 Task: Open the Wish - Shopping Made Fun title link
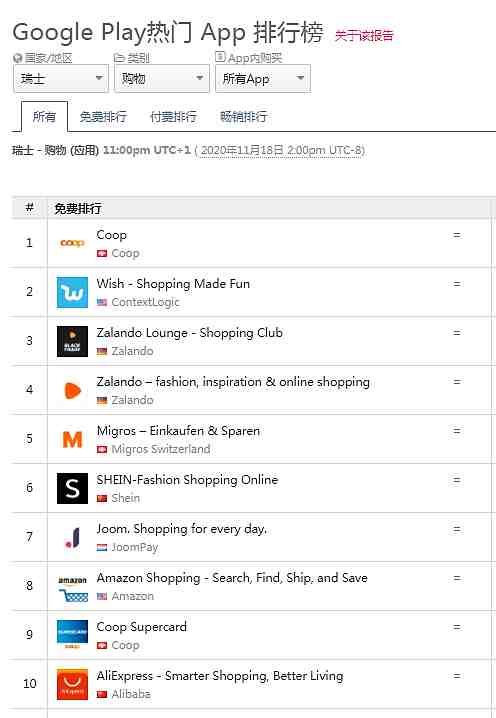(173, 284)
